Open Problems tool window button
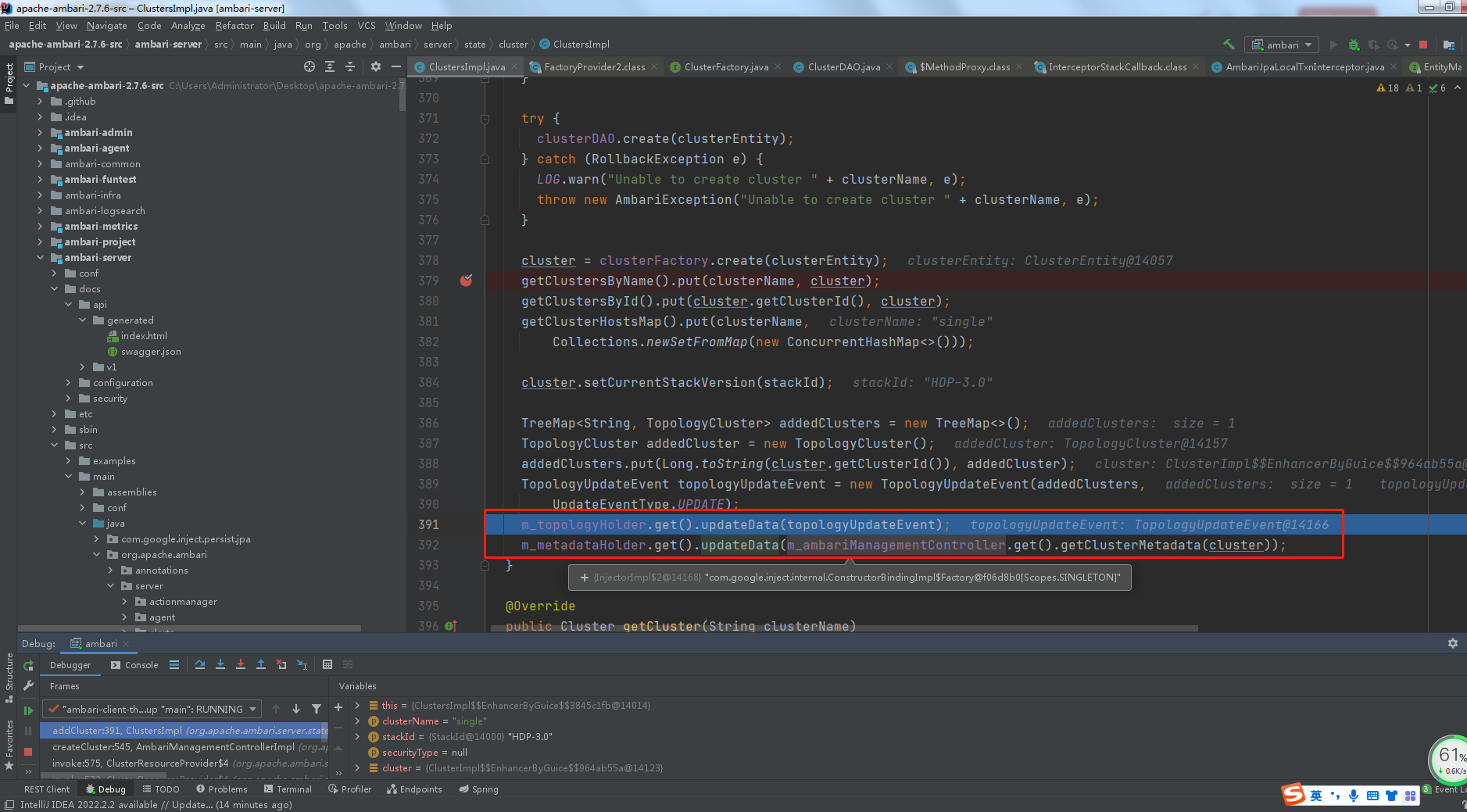The width and height of the screenshot is (1467, 812). pyautogui.click(x=222, y=789)
